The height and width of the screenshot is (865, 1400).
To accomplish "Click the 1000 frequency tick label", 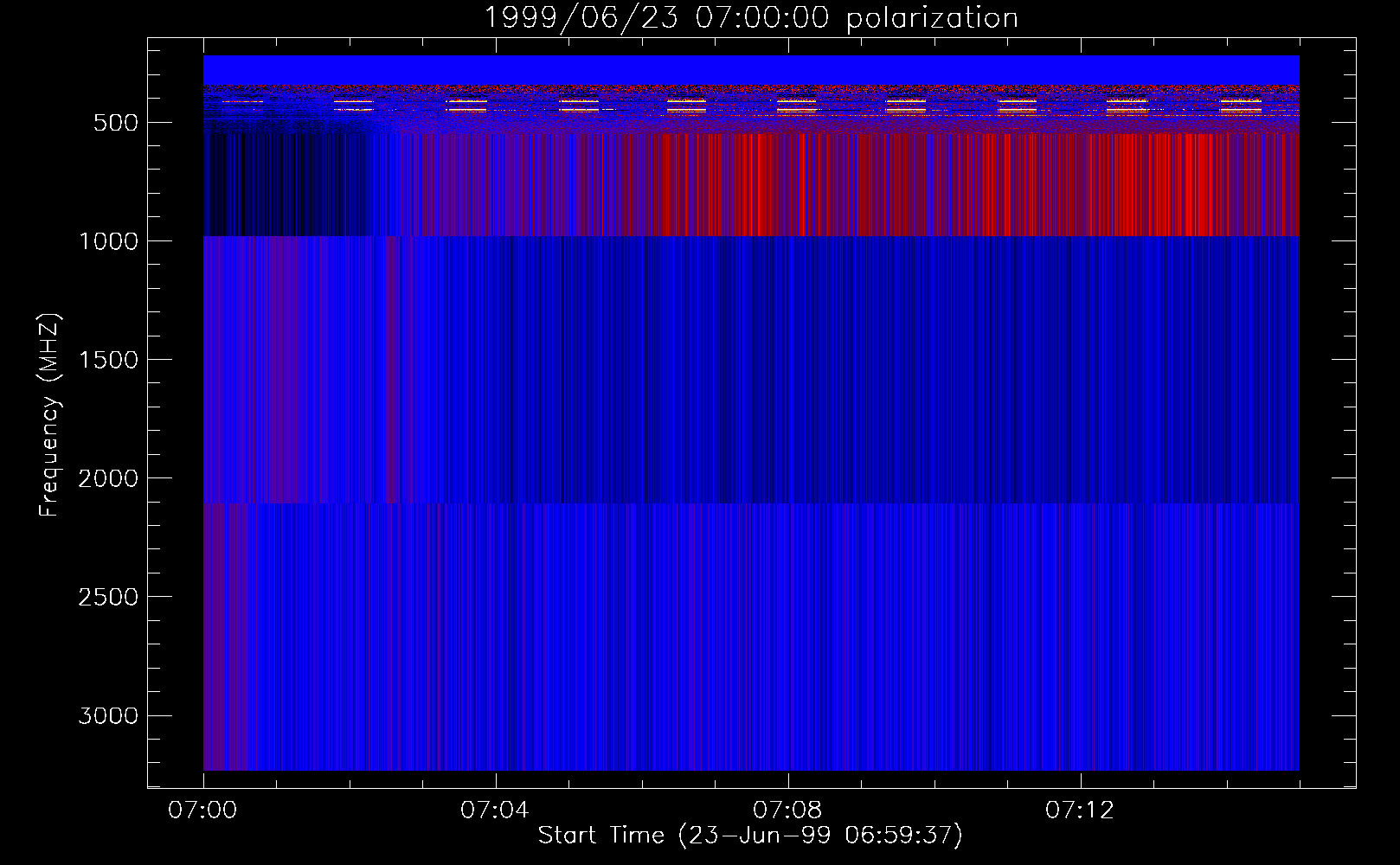I will pos(108,241).
